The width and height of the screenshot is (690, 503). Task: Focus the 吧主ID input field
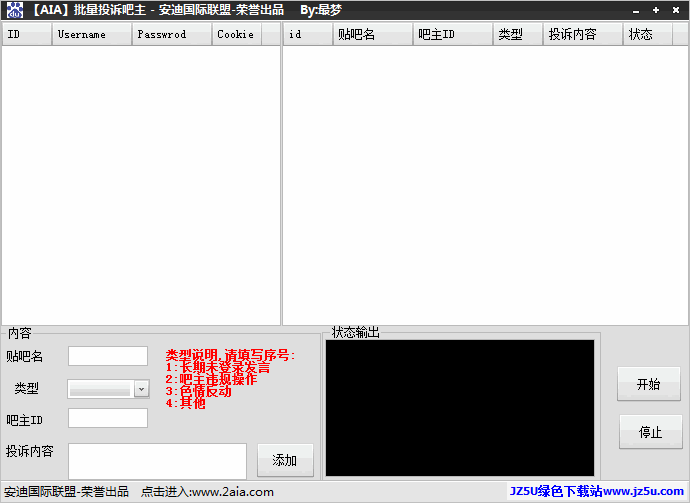click(x=108, y=418)
